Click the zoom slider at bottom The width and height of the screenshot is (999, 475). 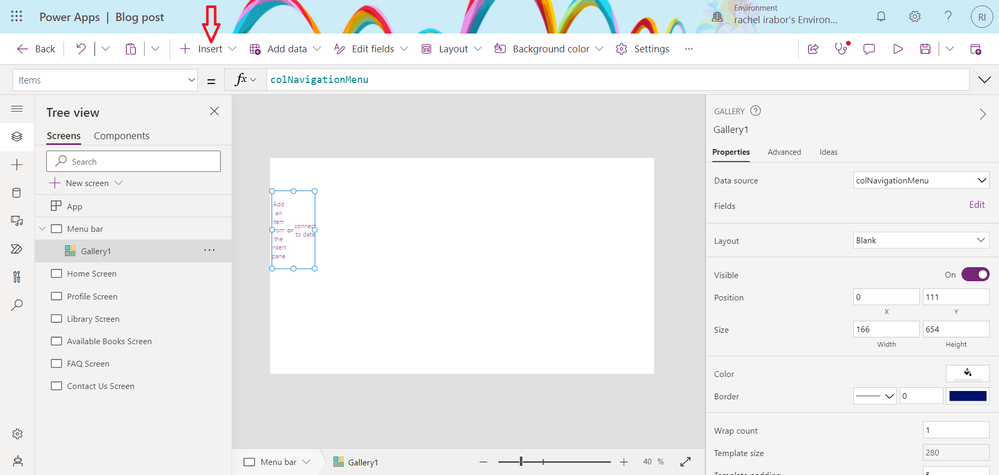554,462
